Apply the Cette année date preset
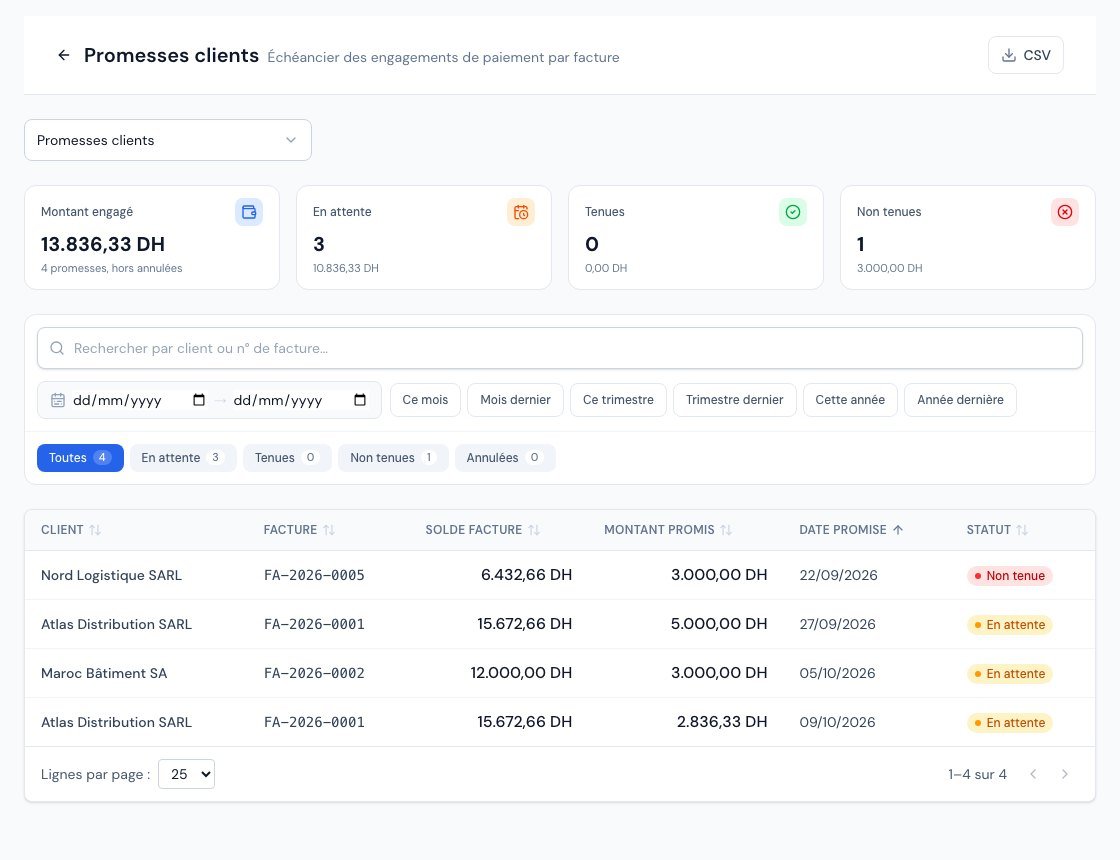The width and height of the screenshot is (1120, 860). coord(850,400)
